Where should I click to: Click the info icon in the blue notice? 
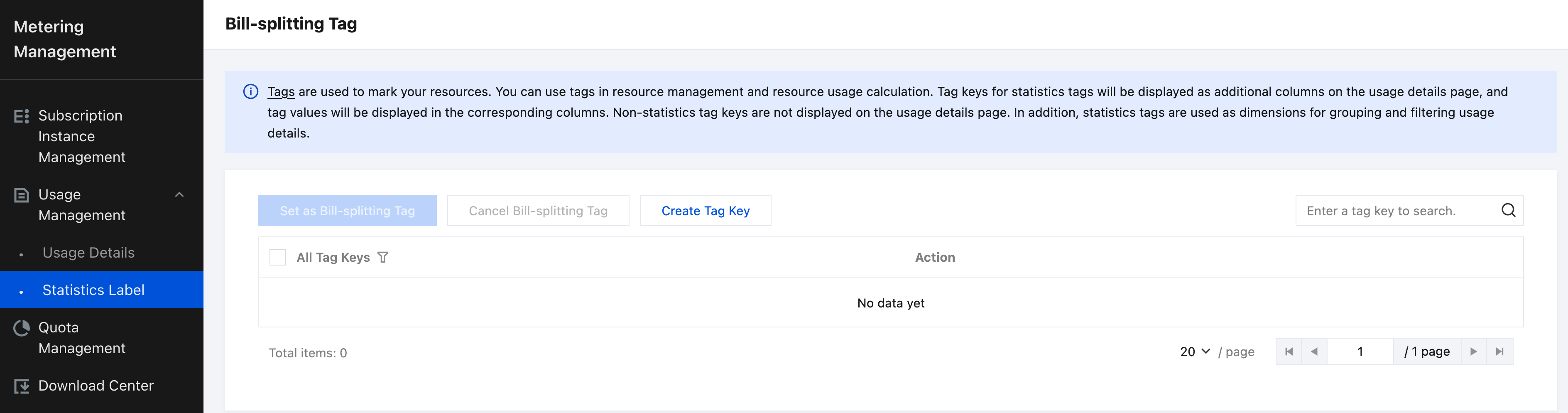coord(251,91)
